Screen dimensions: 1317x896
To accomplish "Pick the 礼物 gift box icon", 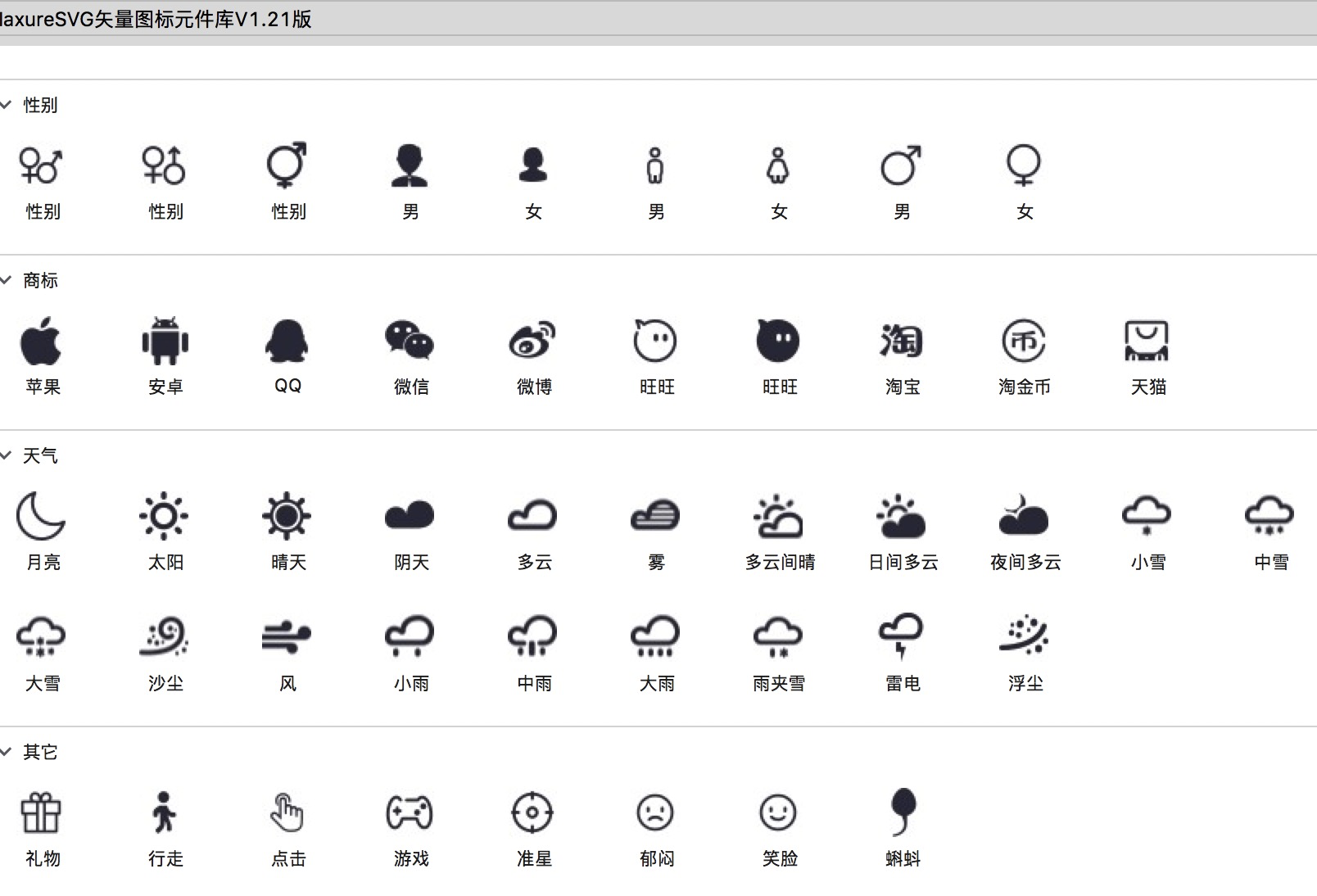I will point(41,812).
